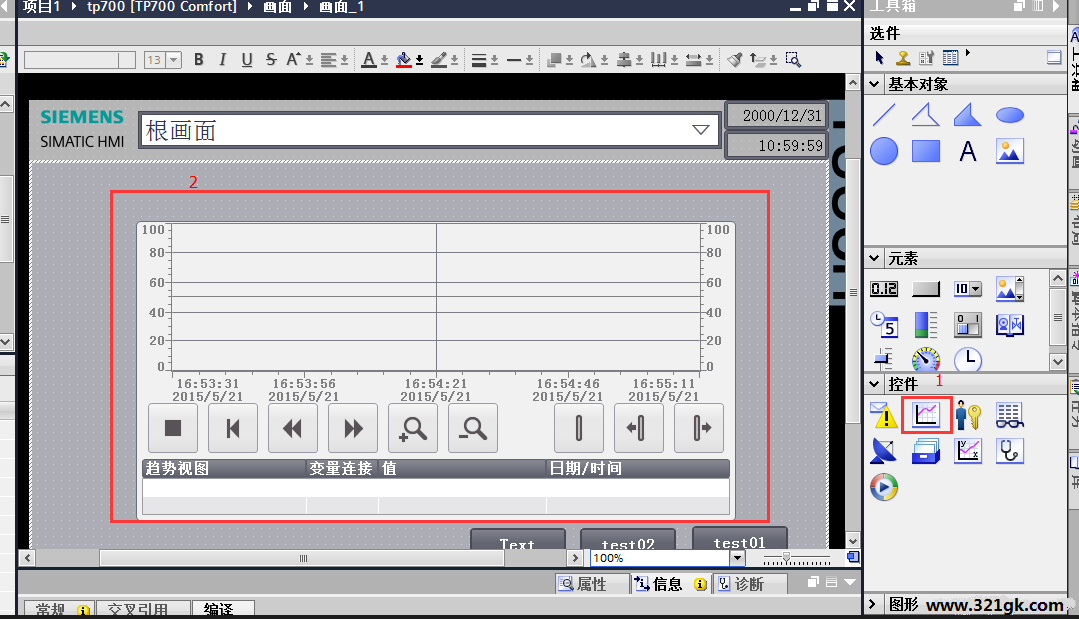Select the Switch element in toolbox
The image size is (1079, 619).
coord(968,325)
